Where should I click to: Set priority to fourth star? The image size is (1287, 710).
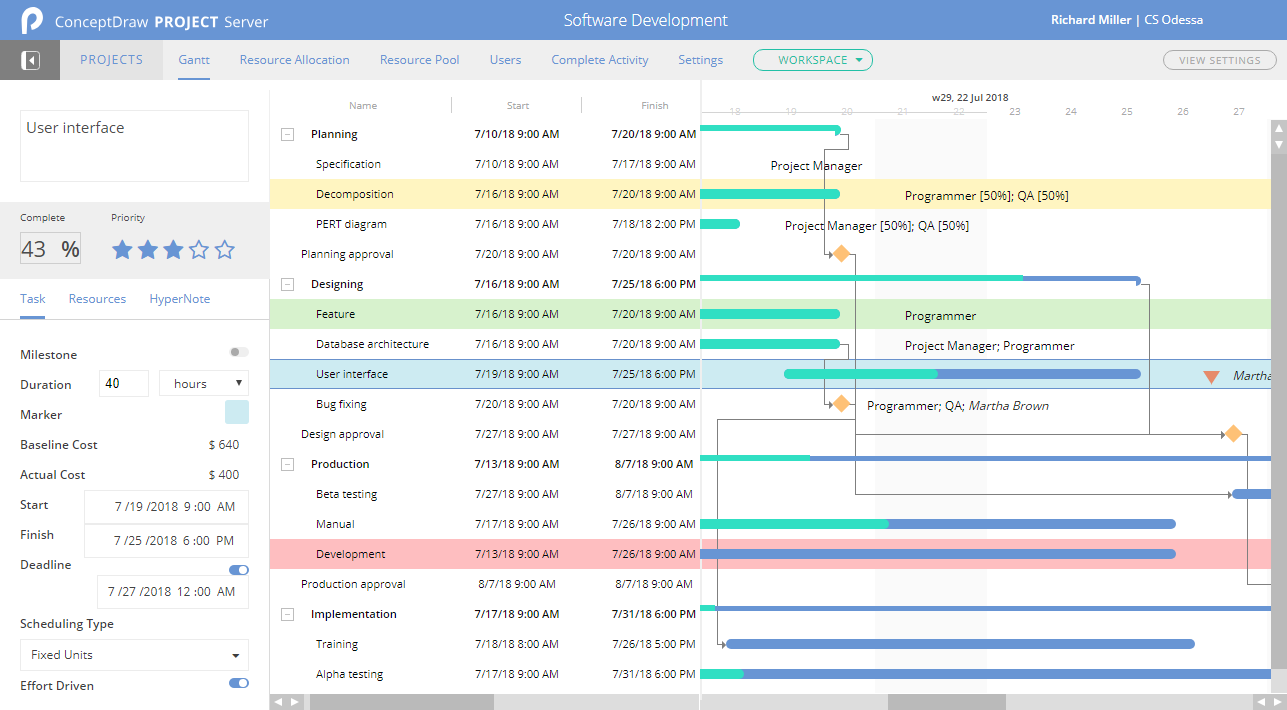point(199,250)
